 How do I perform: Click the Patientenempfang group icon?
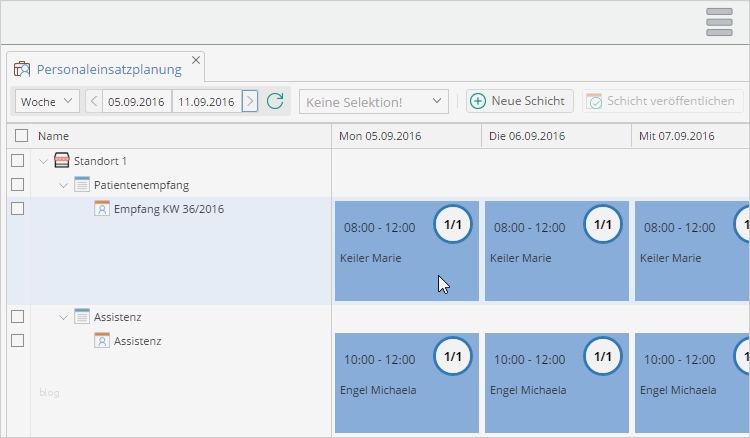(x=82, y=185)
